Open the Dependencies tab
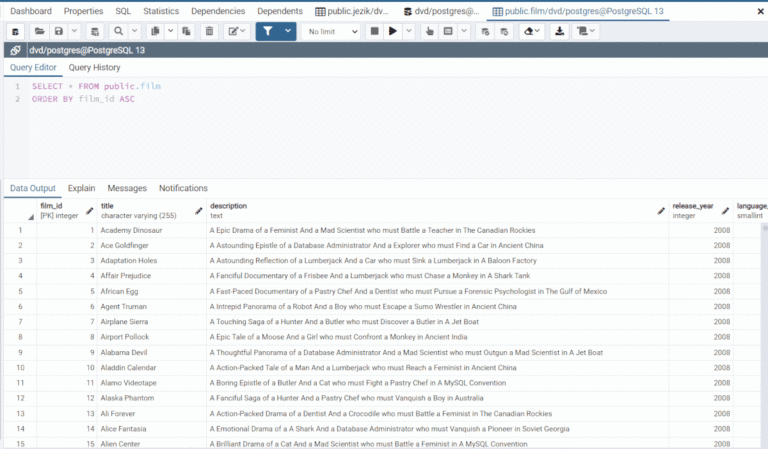 coord(218,11)
